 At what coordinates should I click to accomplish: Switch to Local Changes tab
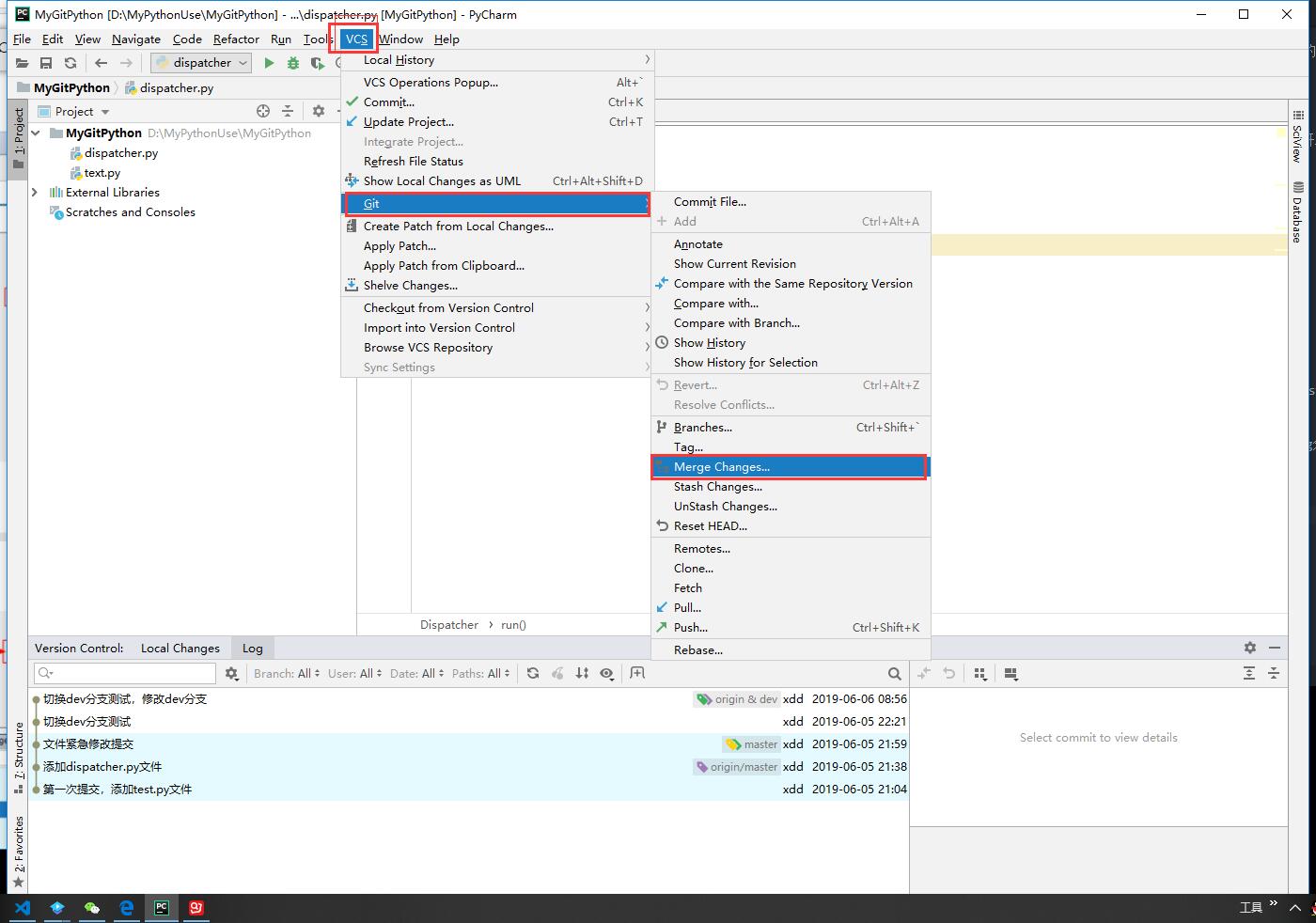click(x=180, y=648)
